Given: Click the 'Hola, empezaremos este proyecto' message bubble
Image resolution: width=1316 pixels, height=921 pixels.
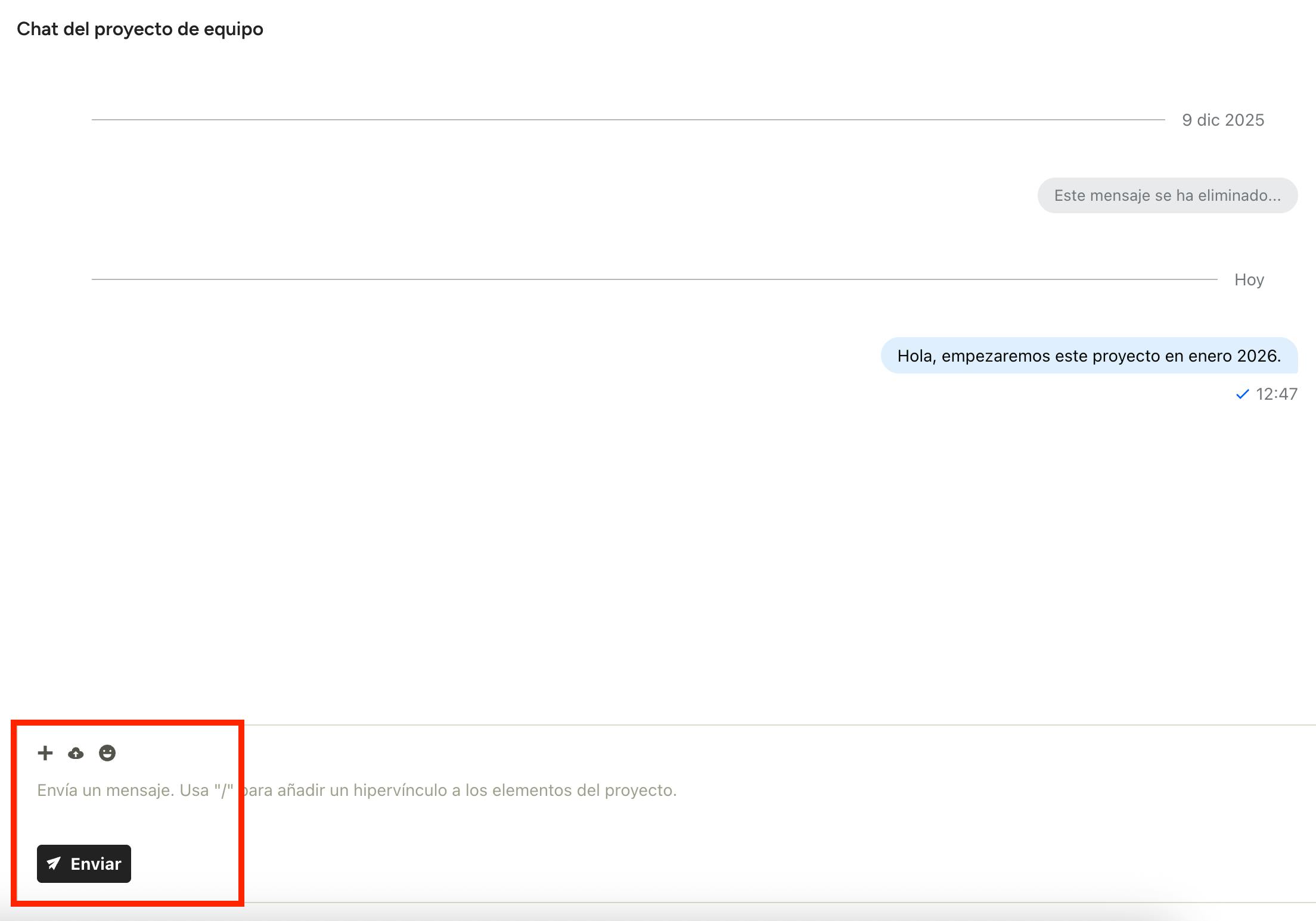Looking at the screenshot, I should 1089,356.
